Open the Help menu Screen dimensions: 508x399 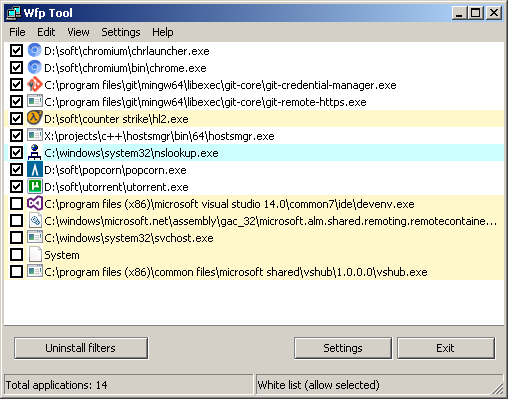pyautogui.click(x=163, y=32)
